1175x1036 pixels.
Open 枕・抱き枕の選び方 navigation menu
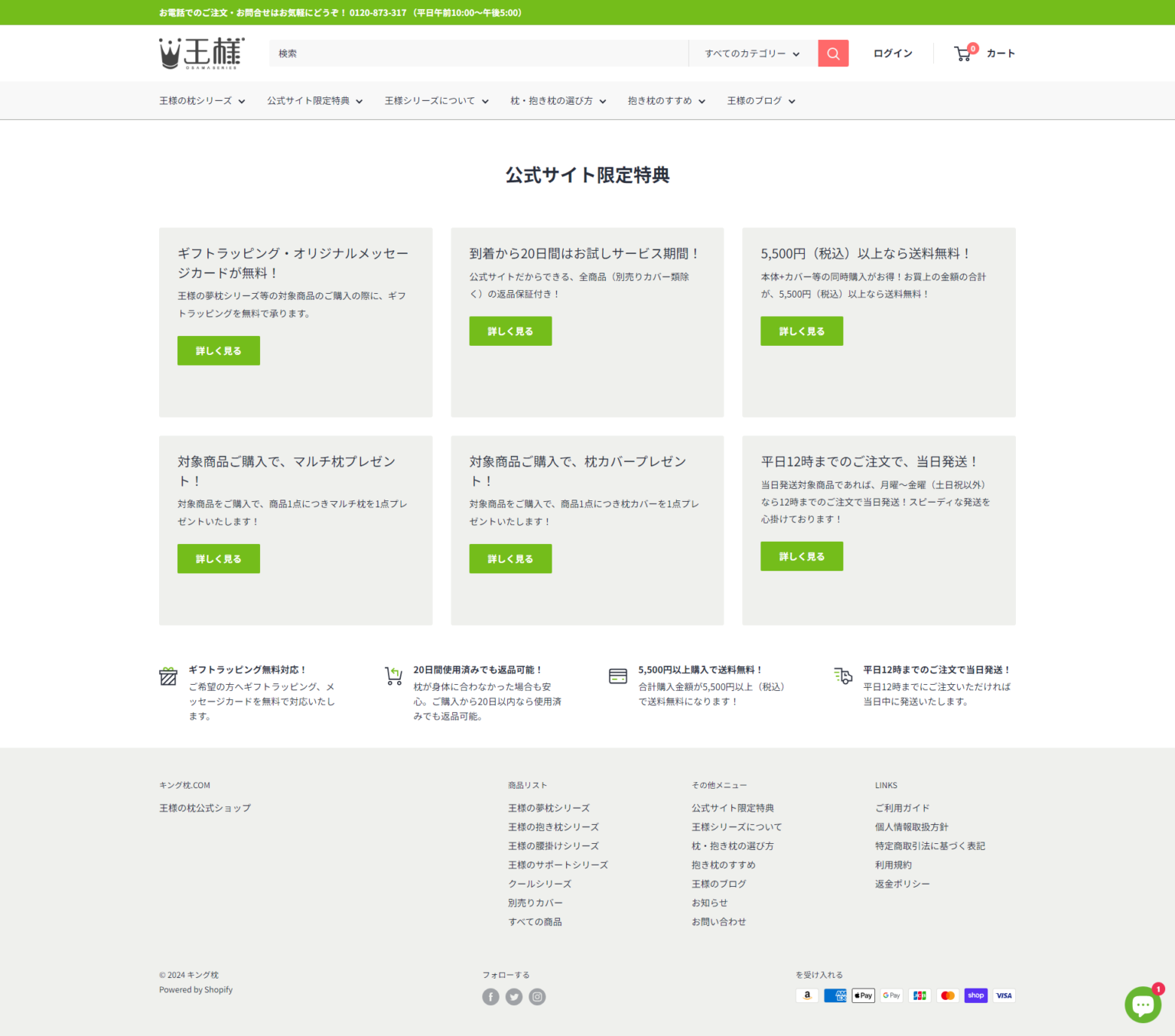558,101
